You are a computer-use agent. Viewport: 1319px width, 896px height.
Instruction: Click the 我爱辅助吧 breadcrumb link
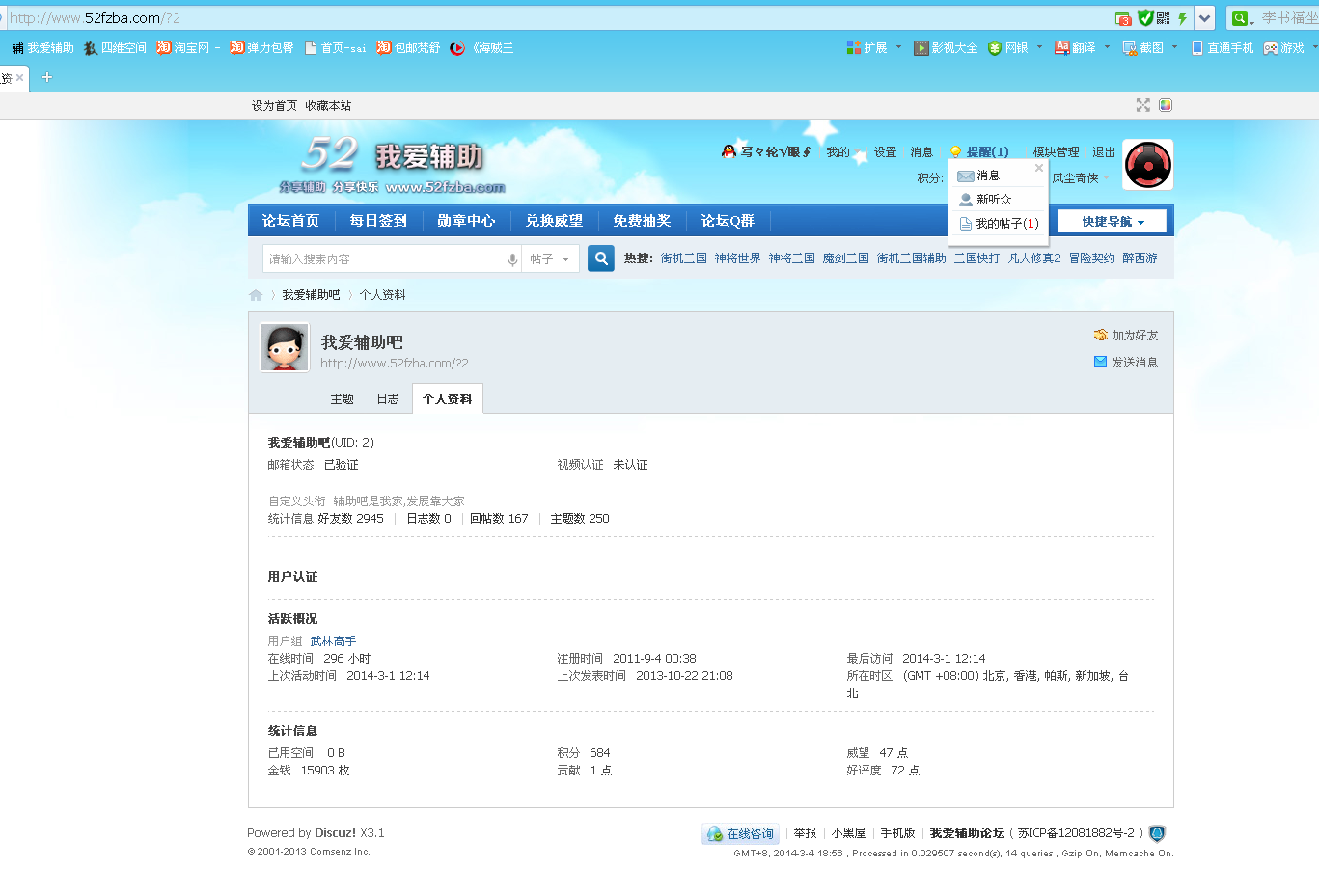pyautogui.click(x=311, y=295)
